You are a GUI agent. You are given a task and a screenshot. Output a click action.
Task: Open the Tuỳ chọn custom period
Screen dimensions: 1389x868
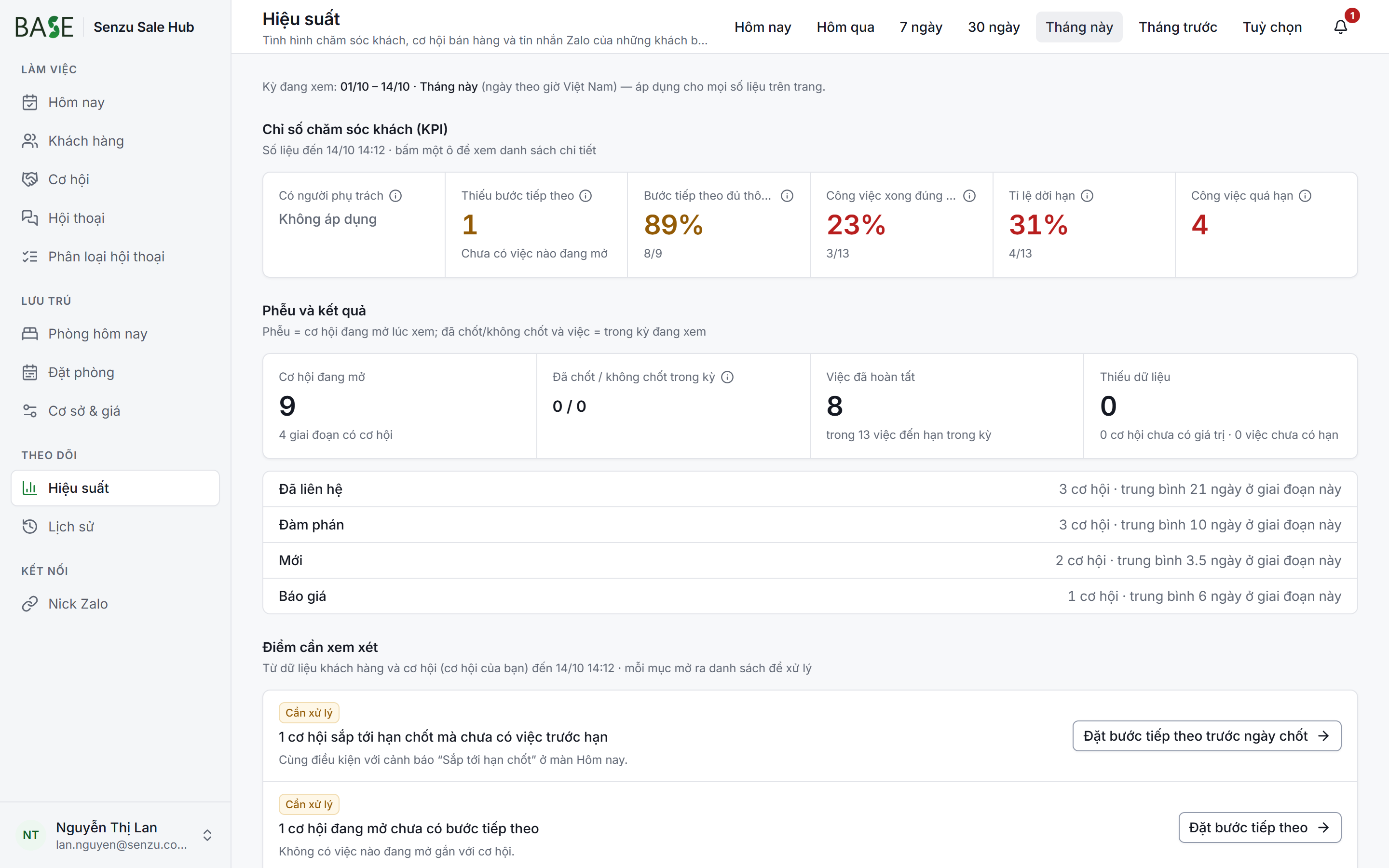coord(1272,27)
